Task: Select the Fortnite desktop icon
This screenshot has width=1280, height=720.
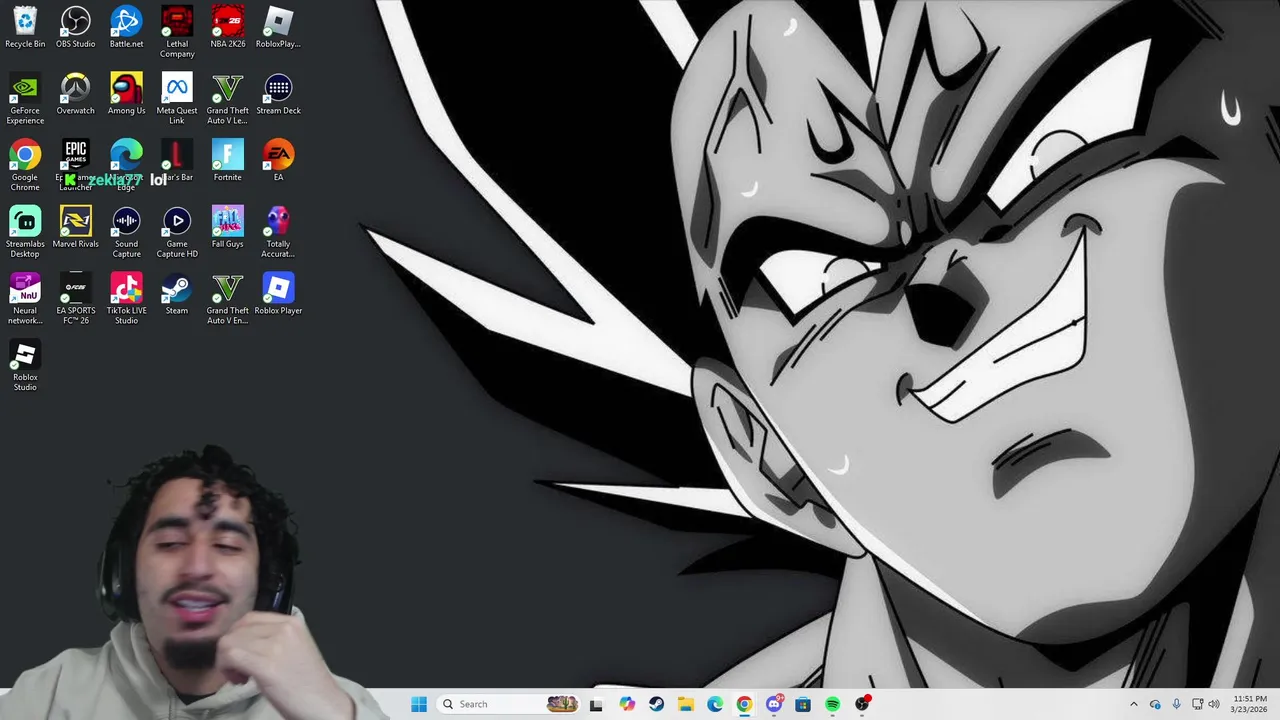Action: (228, 160)
